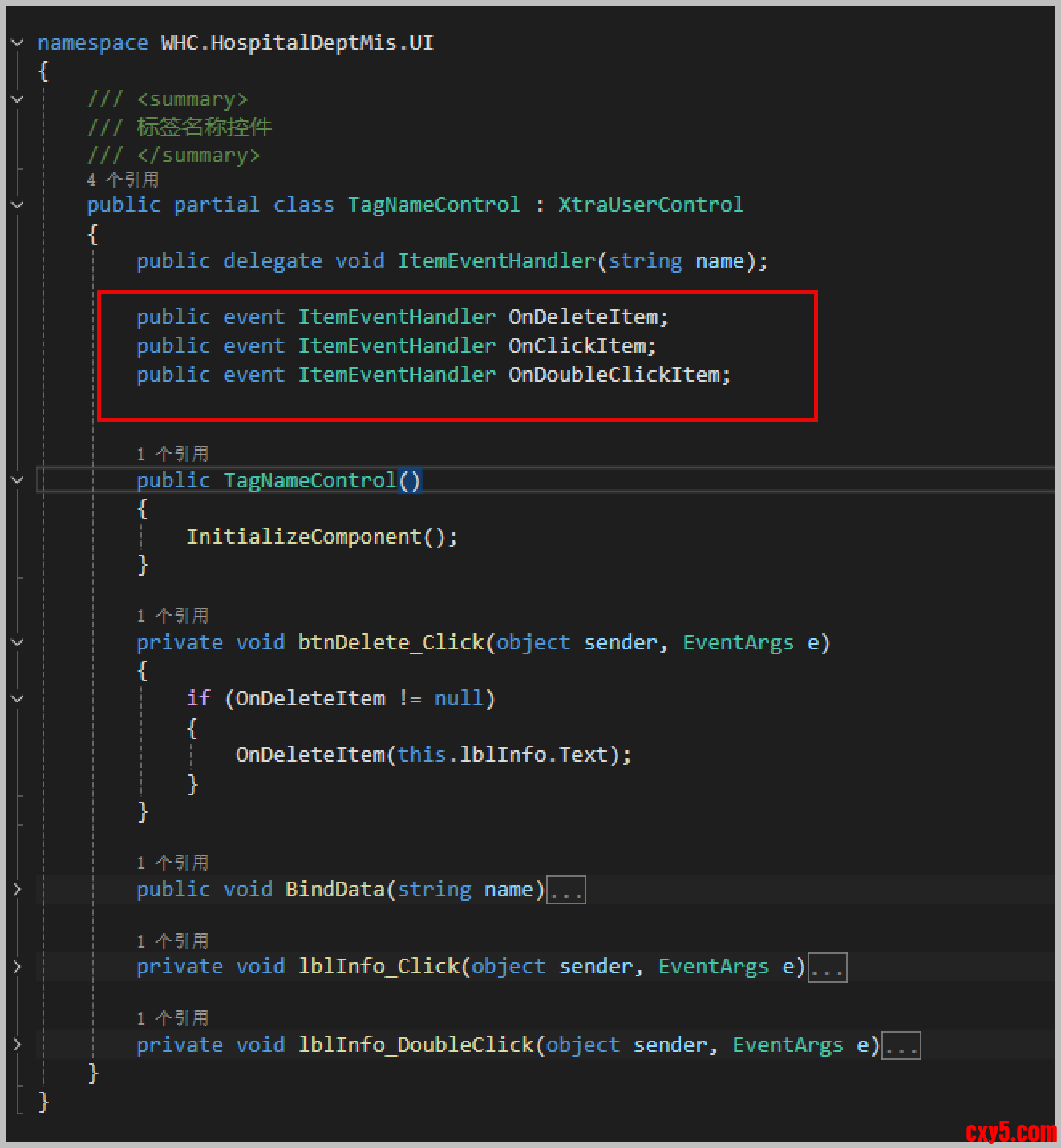
Task: Fold the if OnDeleteItem null check block
Action: coord(18,699)
